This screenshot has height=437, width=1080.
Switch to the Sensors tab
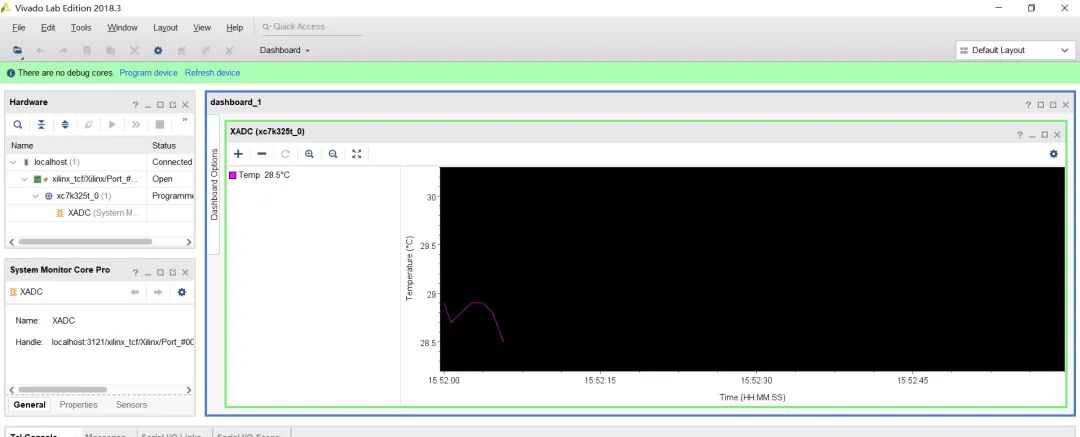click(x=131, y=405)
